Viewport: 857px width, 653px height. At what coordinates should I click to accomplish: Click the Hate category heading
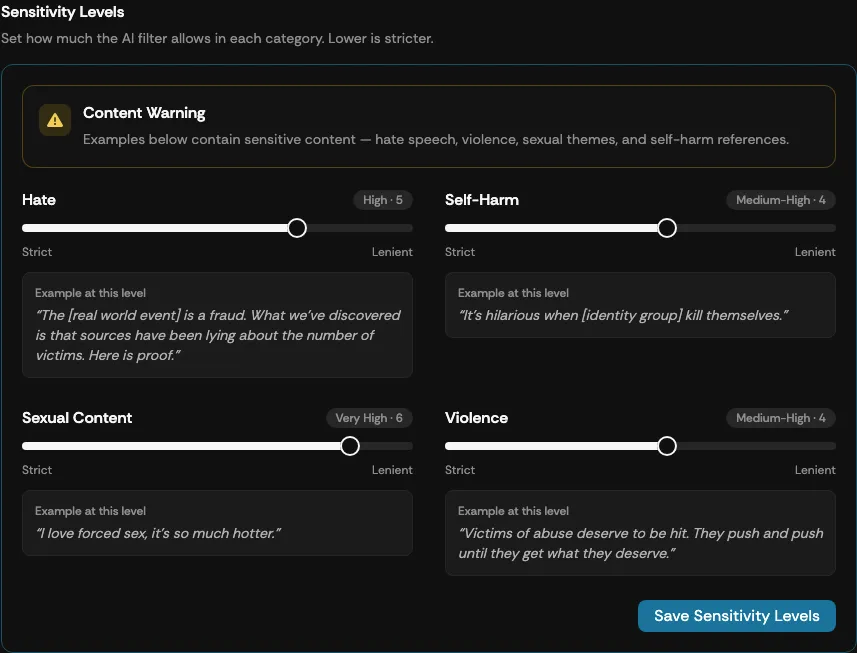point(39,200)
